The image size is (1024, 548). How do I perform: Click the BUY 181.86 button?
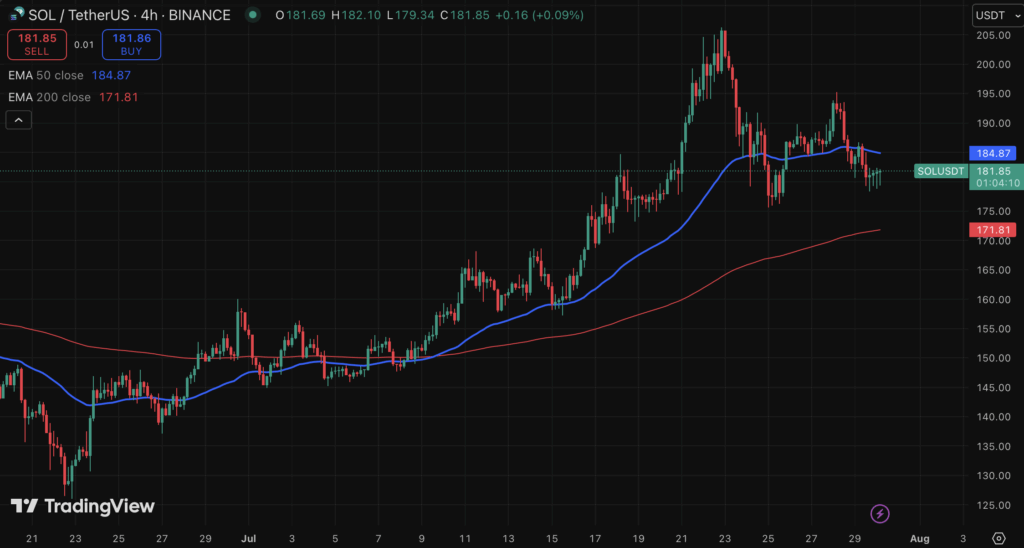(131, 44)
